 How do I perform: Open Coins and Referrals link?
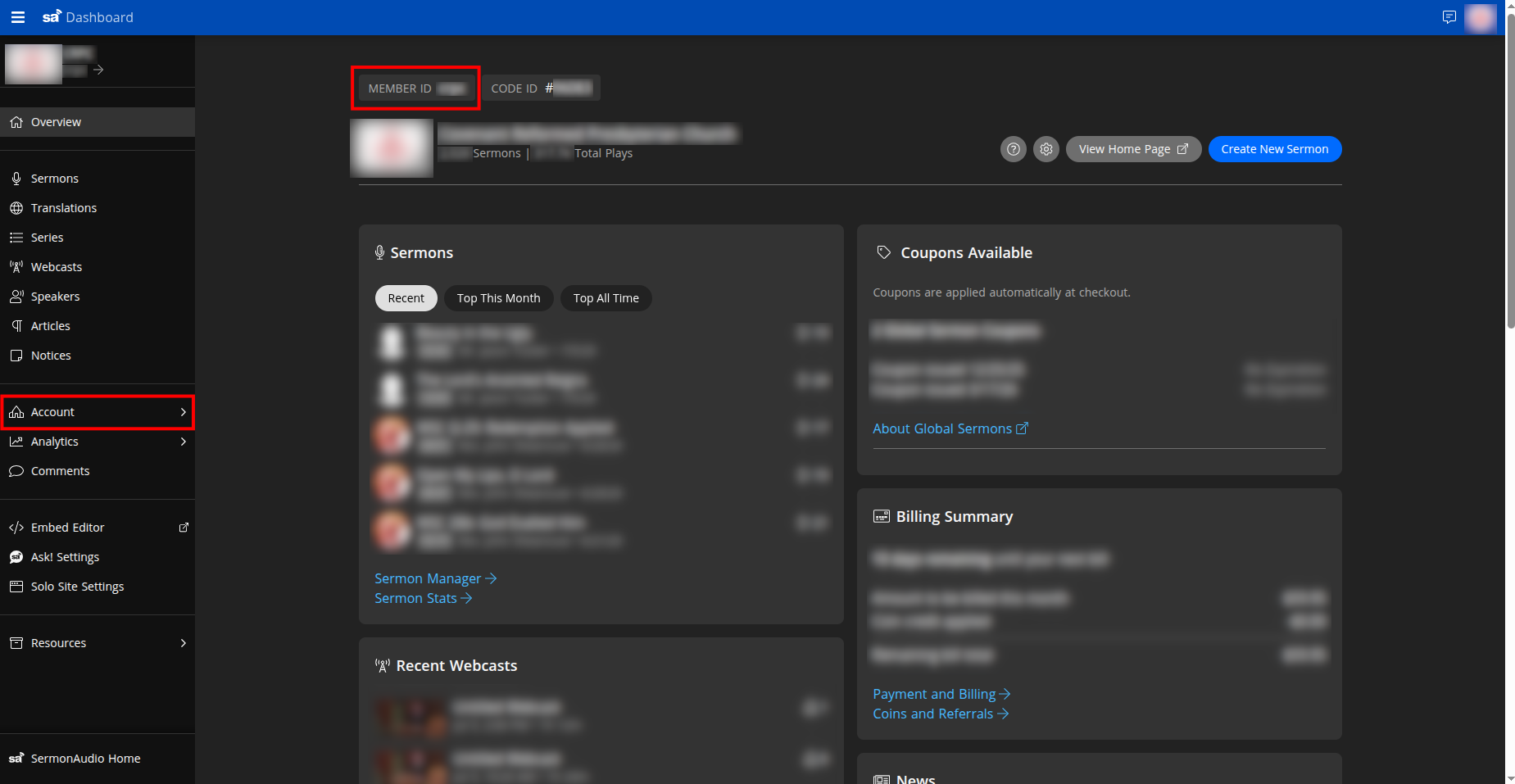point(941,714)
